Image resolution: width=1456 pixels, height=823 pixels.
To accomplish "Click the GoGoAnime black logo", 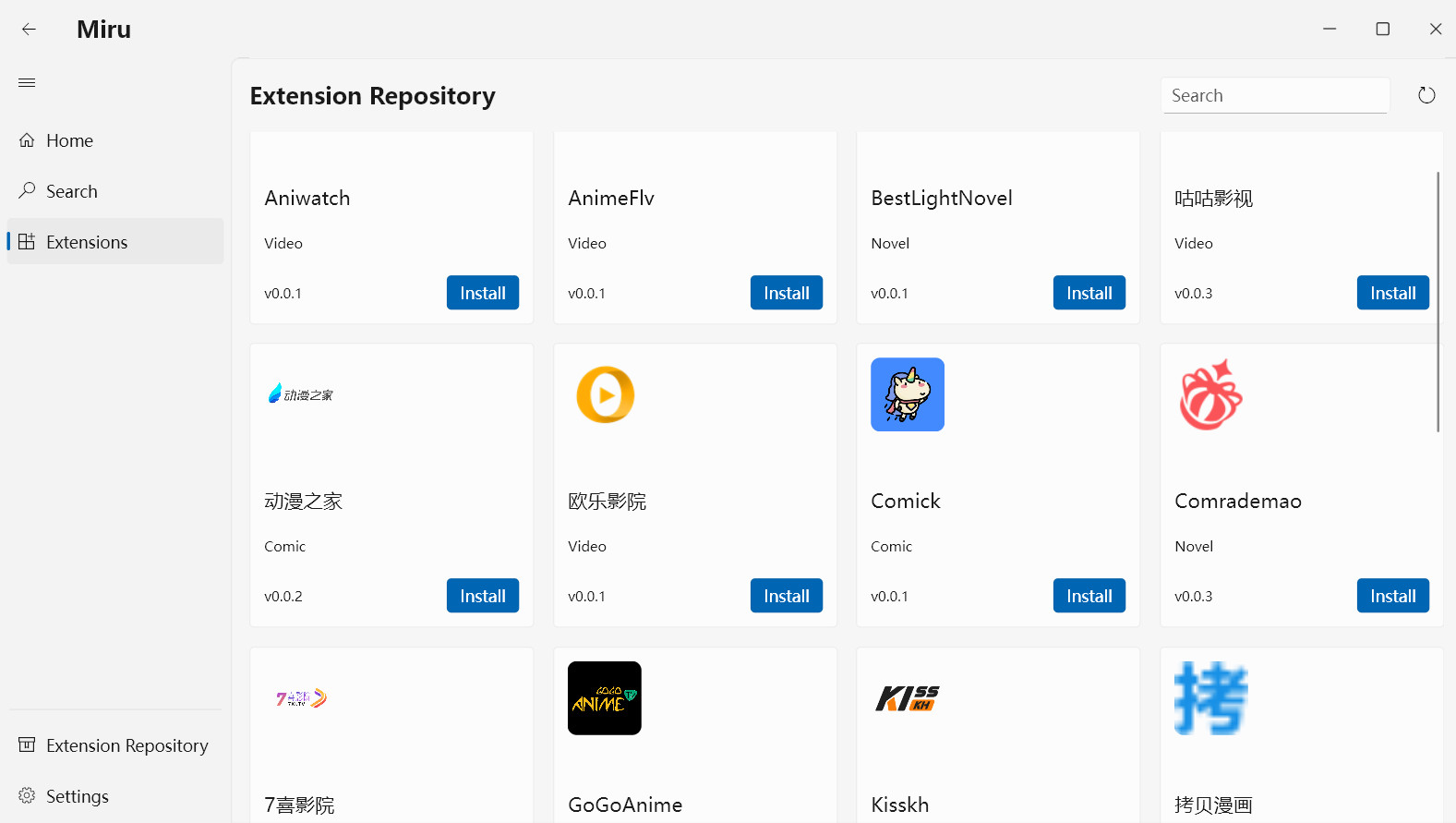I will click(604, 698).
